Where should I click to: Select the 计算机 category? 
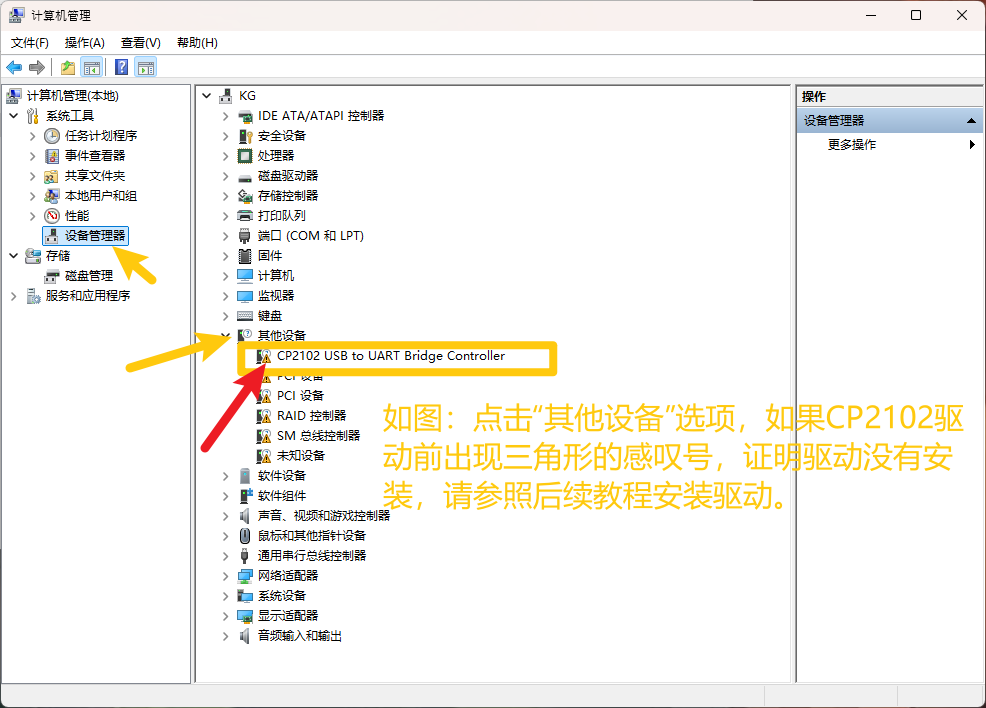pyautogui.click(x=275, y=276)
